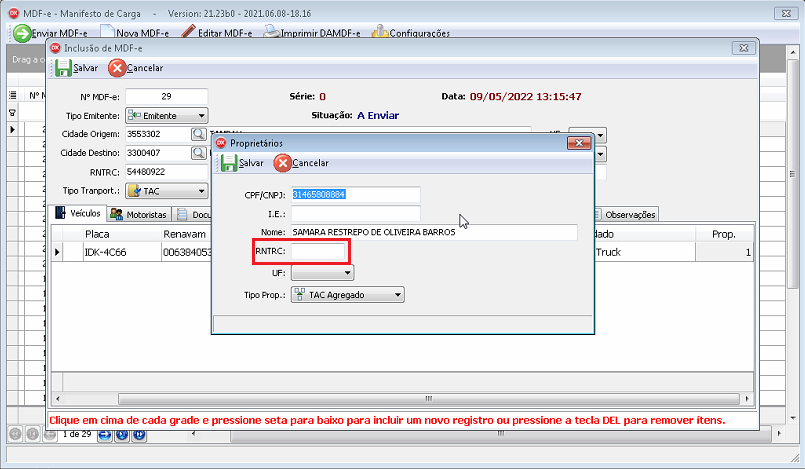Click the Renavam column header
Viewport: 805px width, 469px height.
[187, 234]
